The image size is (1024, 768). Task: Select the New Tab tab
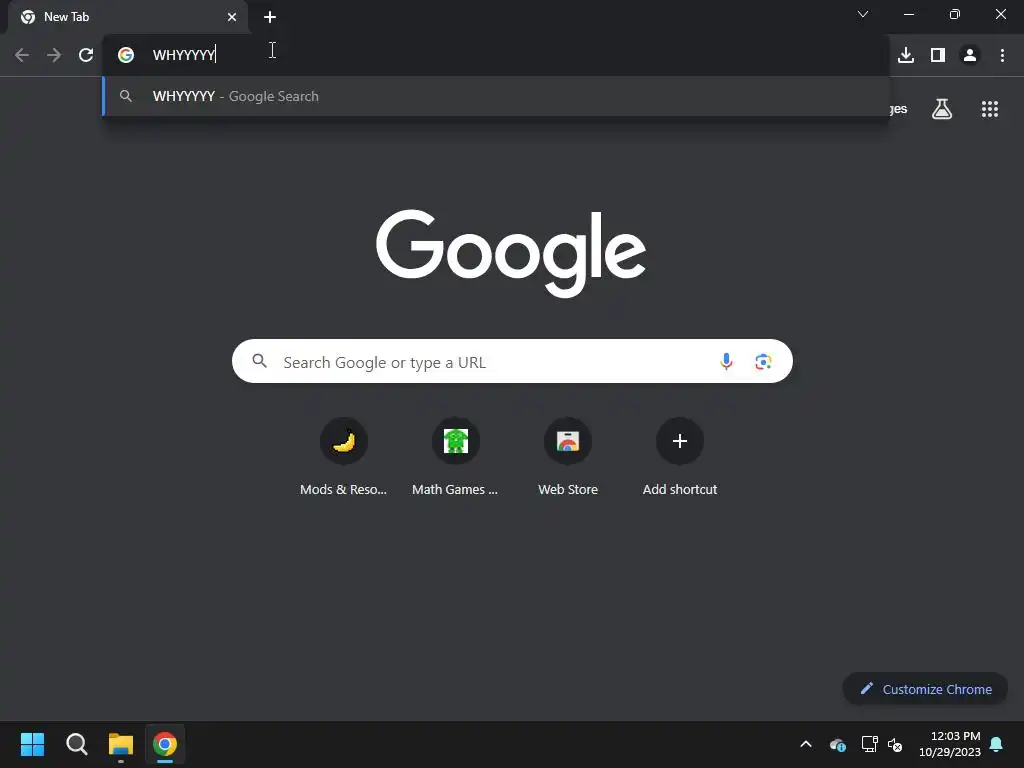[127, 17]
